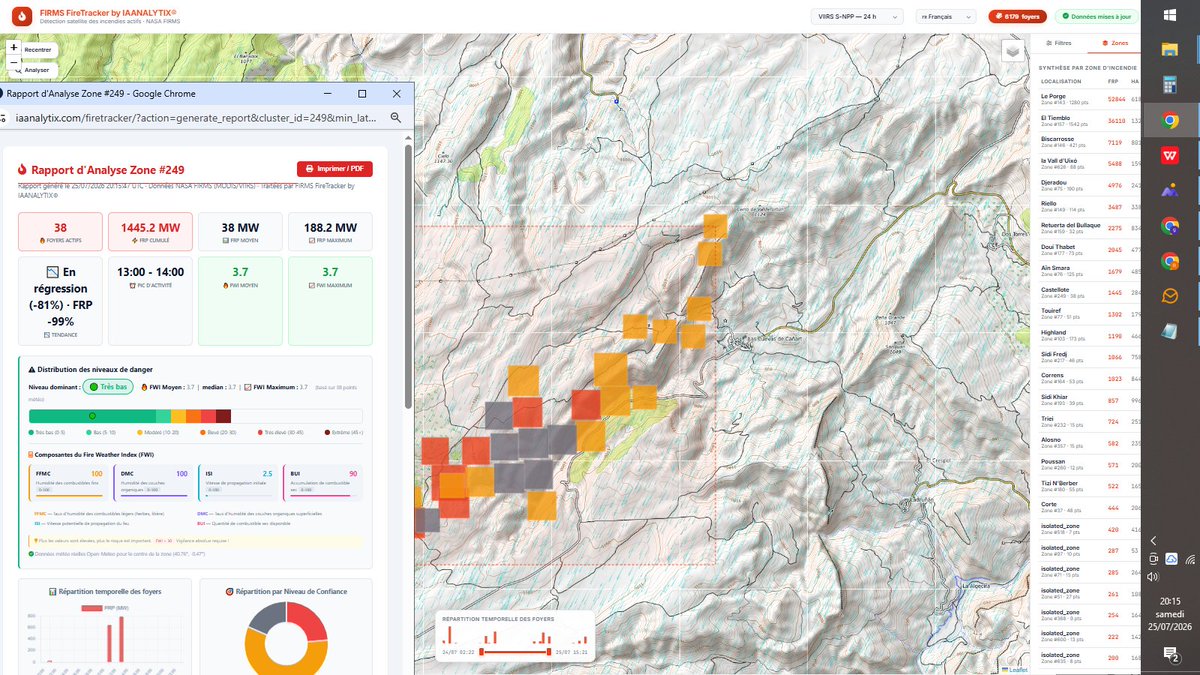Click the zoom magnifier icon in address bar
The height and width of the screenshot is (675, 1200).
[396, 118]
